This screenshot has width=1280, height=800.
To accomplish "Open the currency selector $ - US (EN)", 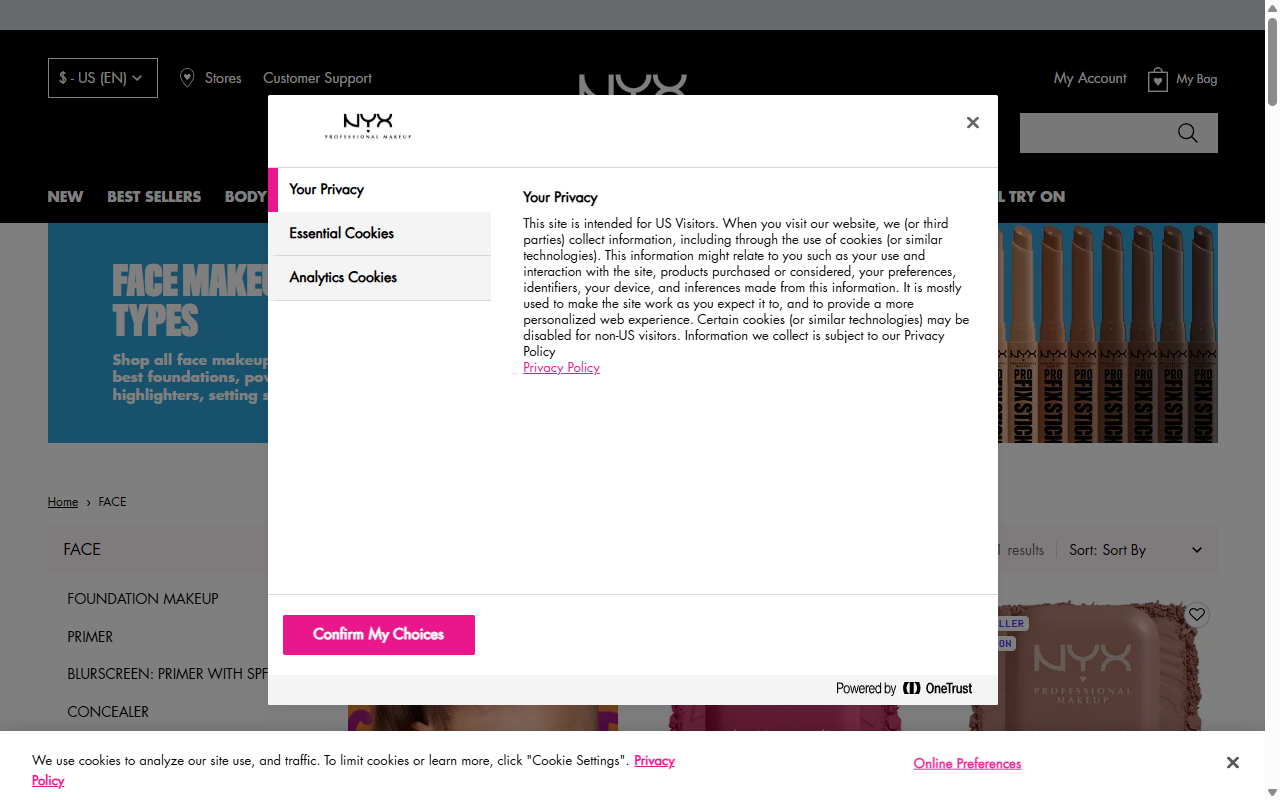I will (103, 78).
